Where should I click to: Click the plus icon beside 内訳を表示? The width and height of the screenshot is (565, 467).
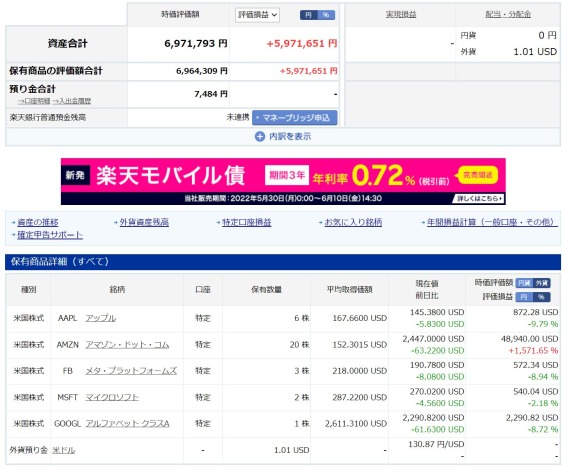[x=259, y=137]
